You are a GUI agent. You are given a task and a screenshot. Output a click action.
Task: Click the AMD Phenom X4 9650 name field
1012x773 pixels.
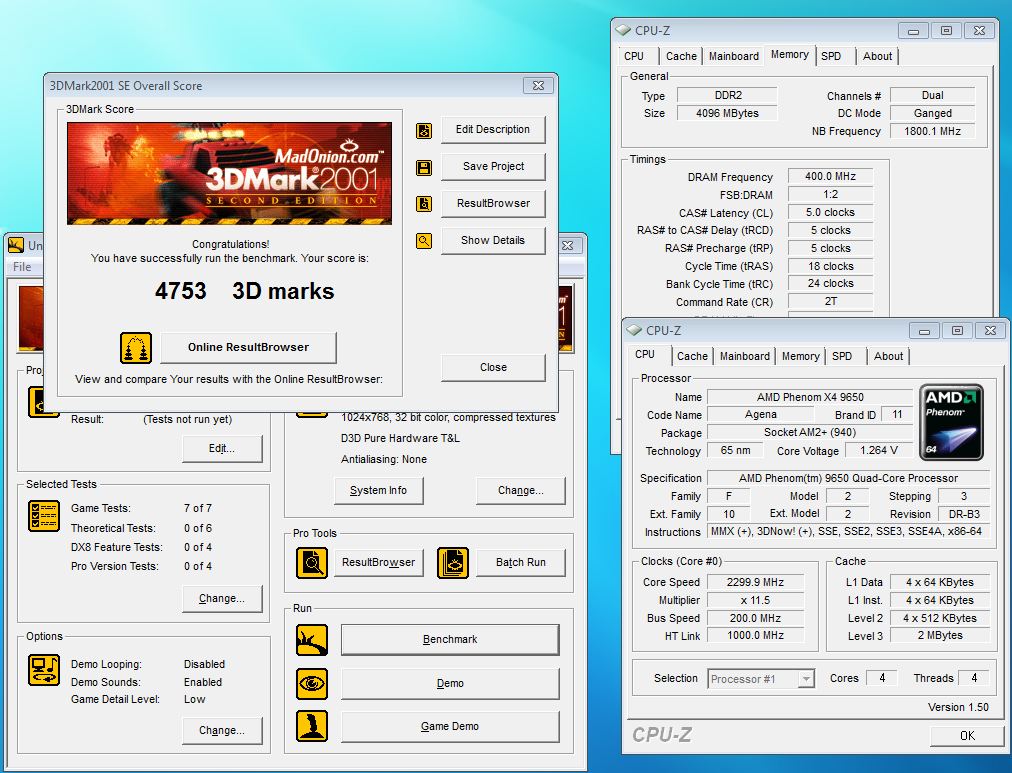click(x=810, y=397)
